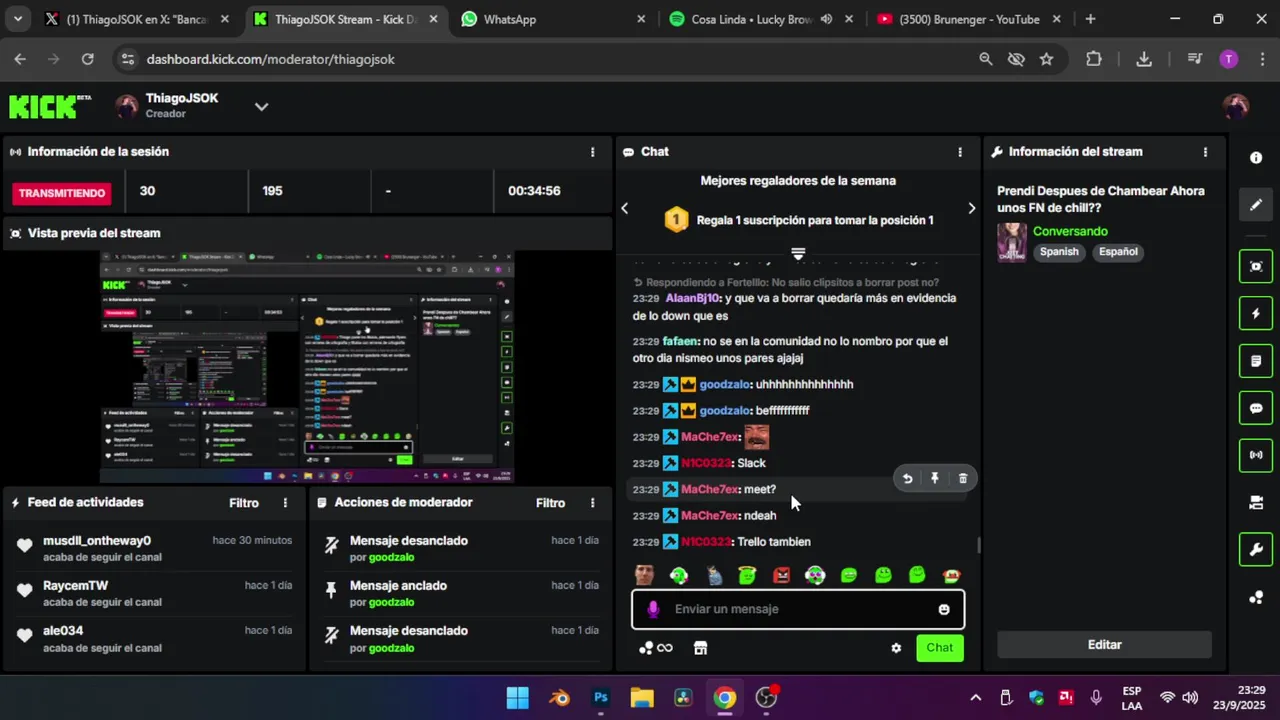Viewport: 1280px width, 720px height.
Task: Click the emote image in MaChe7ex message
Action: [x=757, y=437]
